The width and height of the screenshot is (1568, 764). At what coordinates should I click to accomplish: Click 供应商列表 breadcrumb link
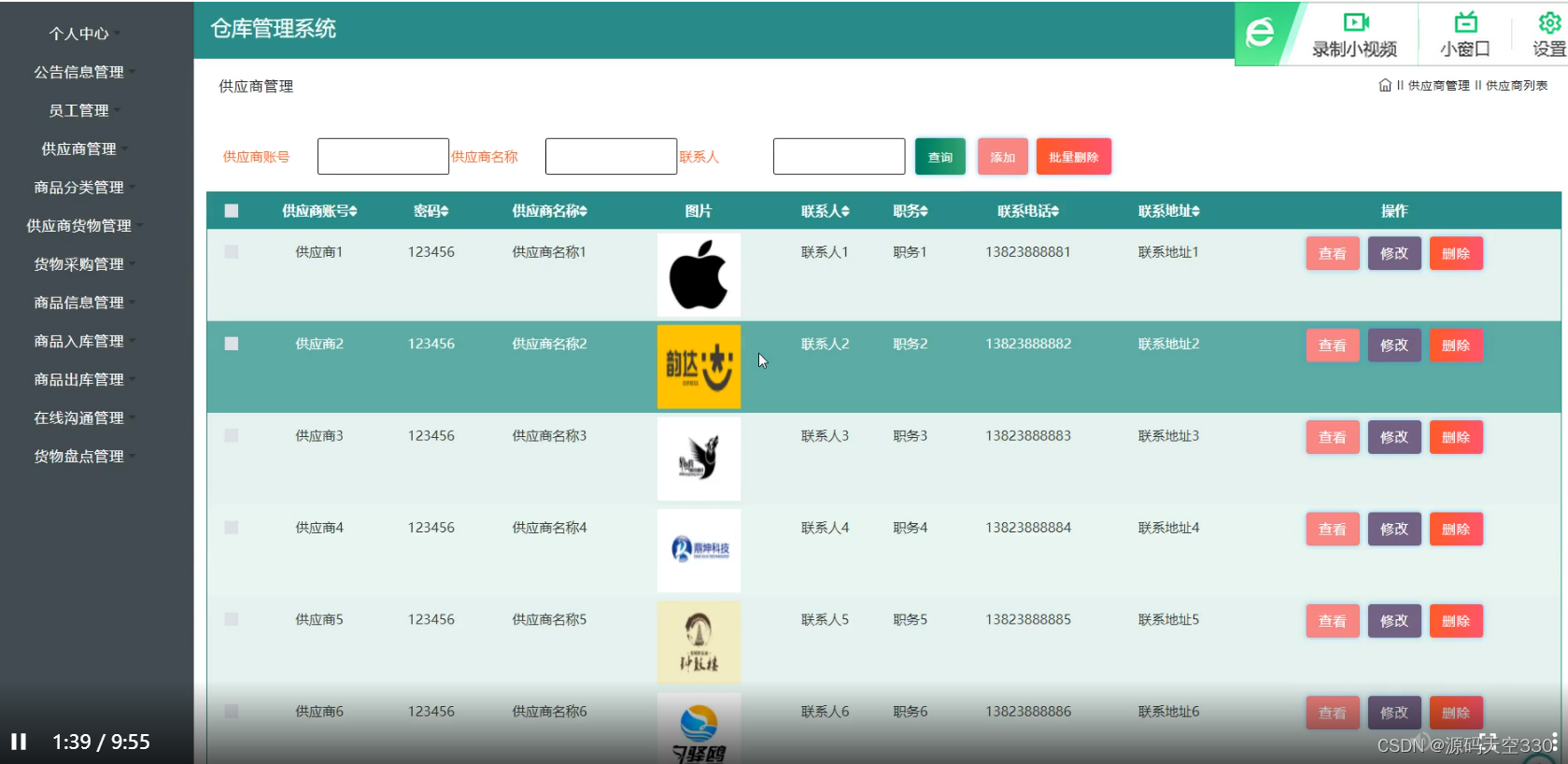coord(1517,86)
